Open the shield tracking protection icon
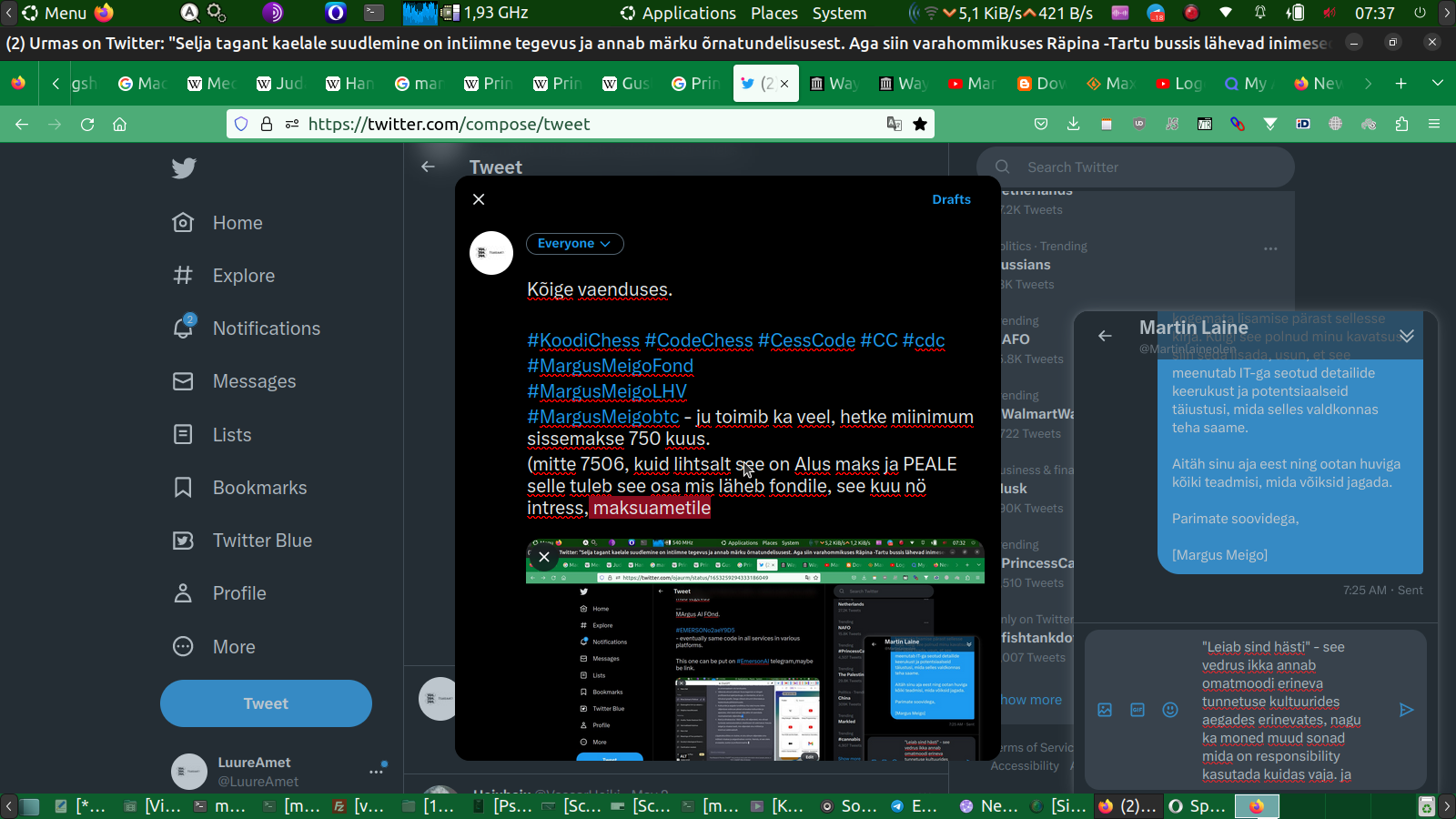The width and height of the screenshot is (1456, 819). point(241,124)
